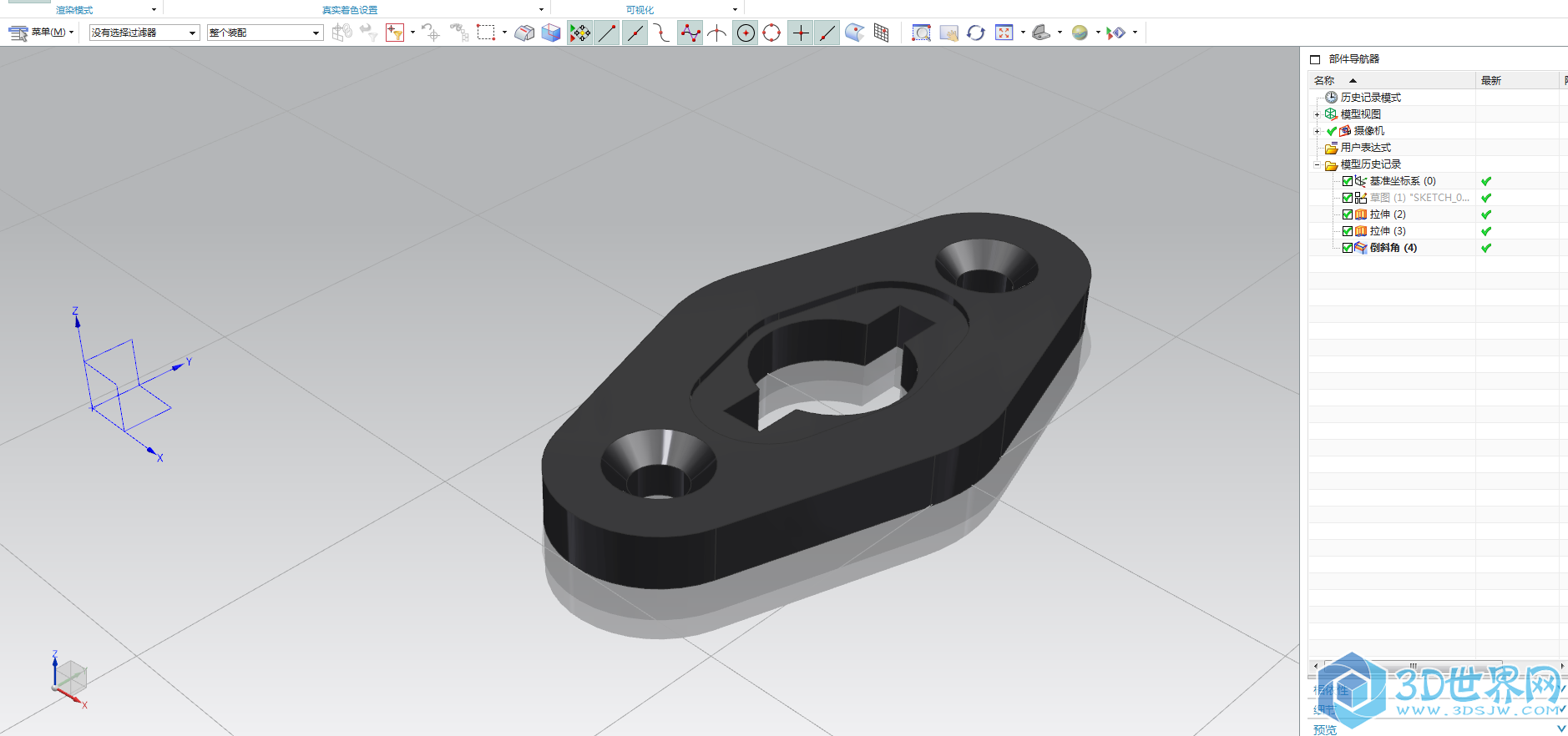Click the blue solid cube icon
This screenshot has width=1568, height=736.
(551, 33)
